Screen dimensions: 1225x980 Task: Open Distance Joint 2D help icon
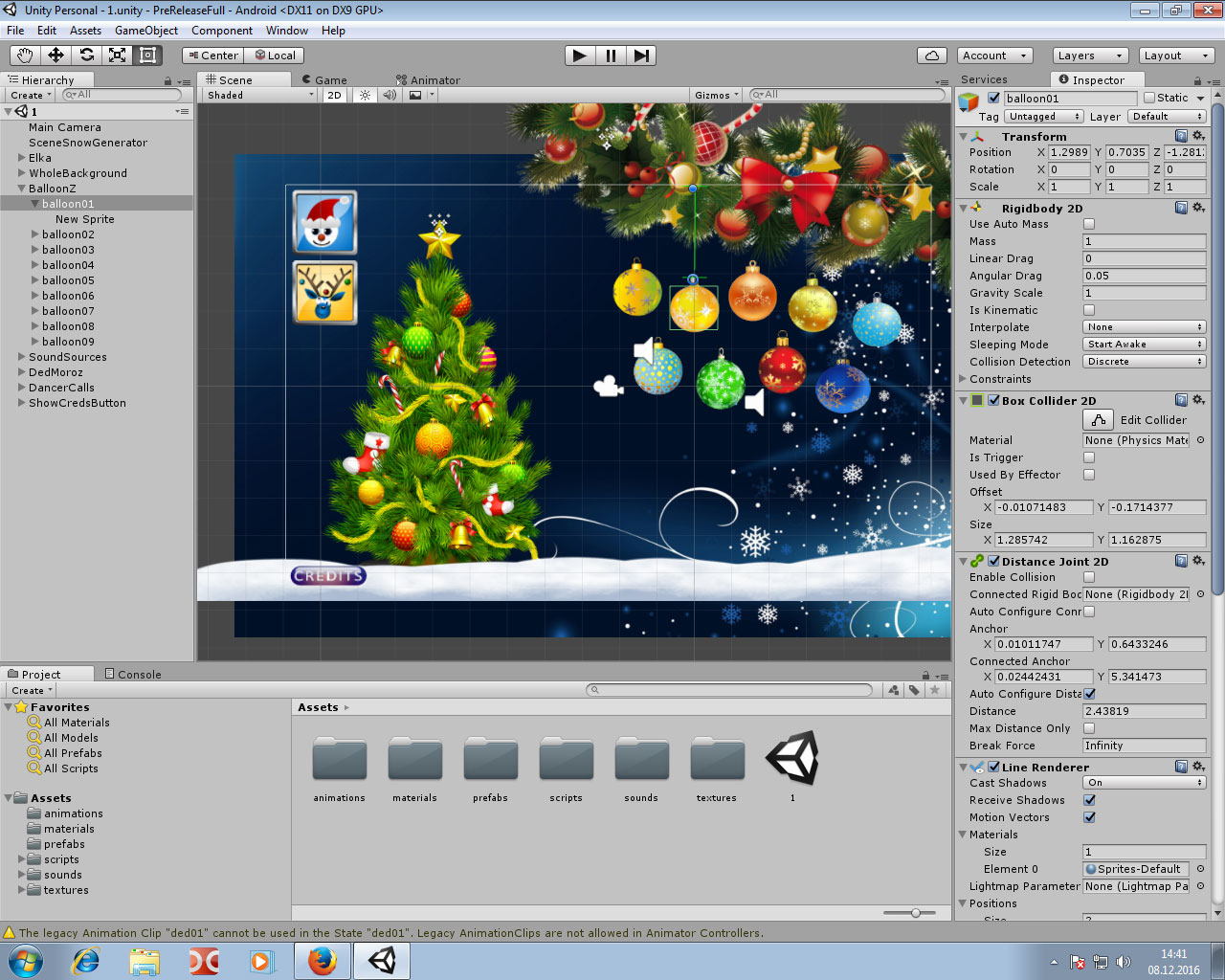pyautogui.click(x=1181, y=561)
